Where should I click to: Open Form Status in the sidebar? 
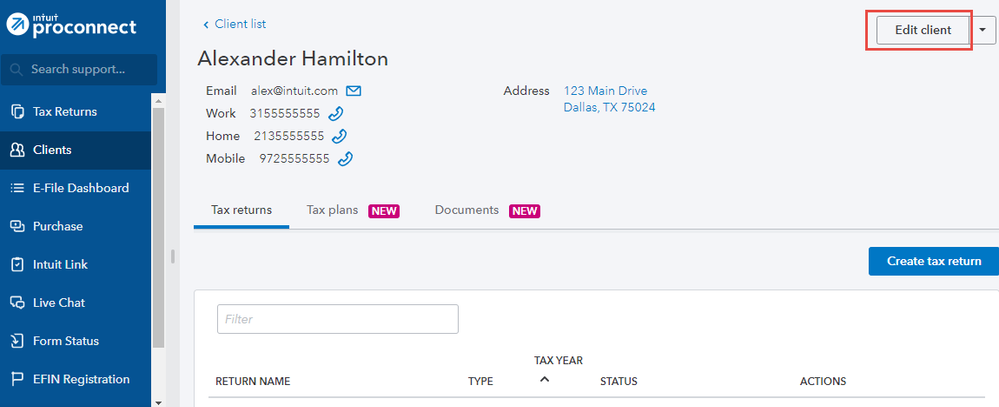[66, 341]
